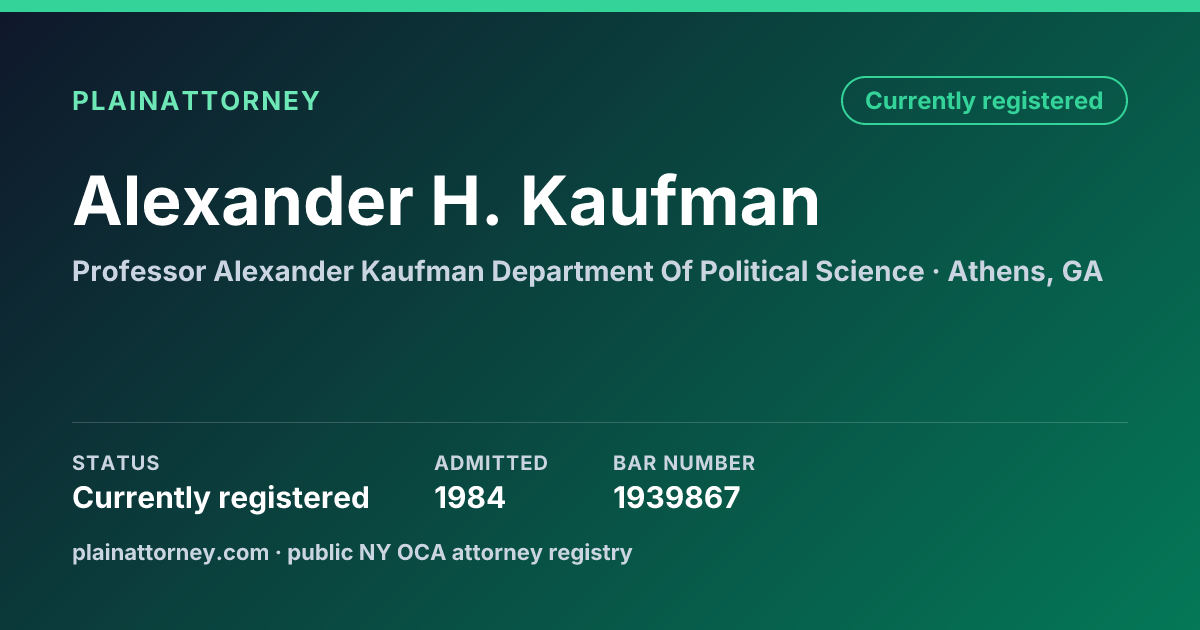
Task: Select the bar number 1939867
Action: click(676, 497)
